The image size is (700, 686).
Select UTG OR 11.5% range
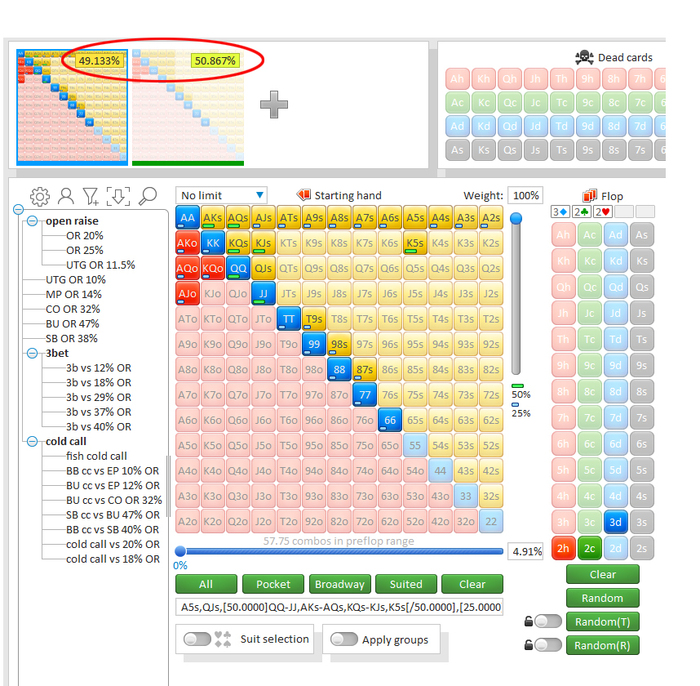click(x=100, y=265)
